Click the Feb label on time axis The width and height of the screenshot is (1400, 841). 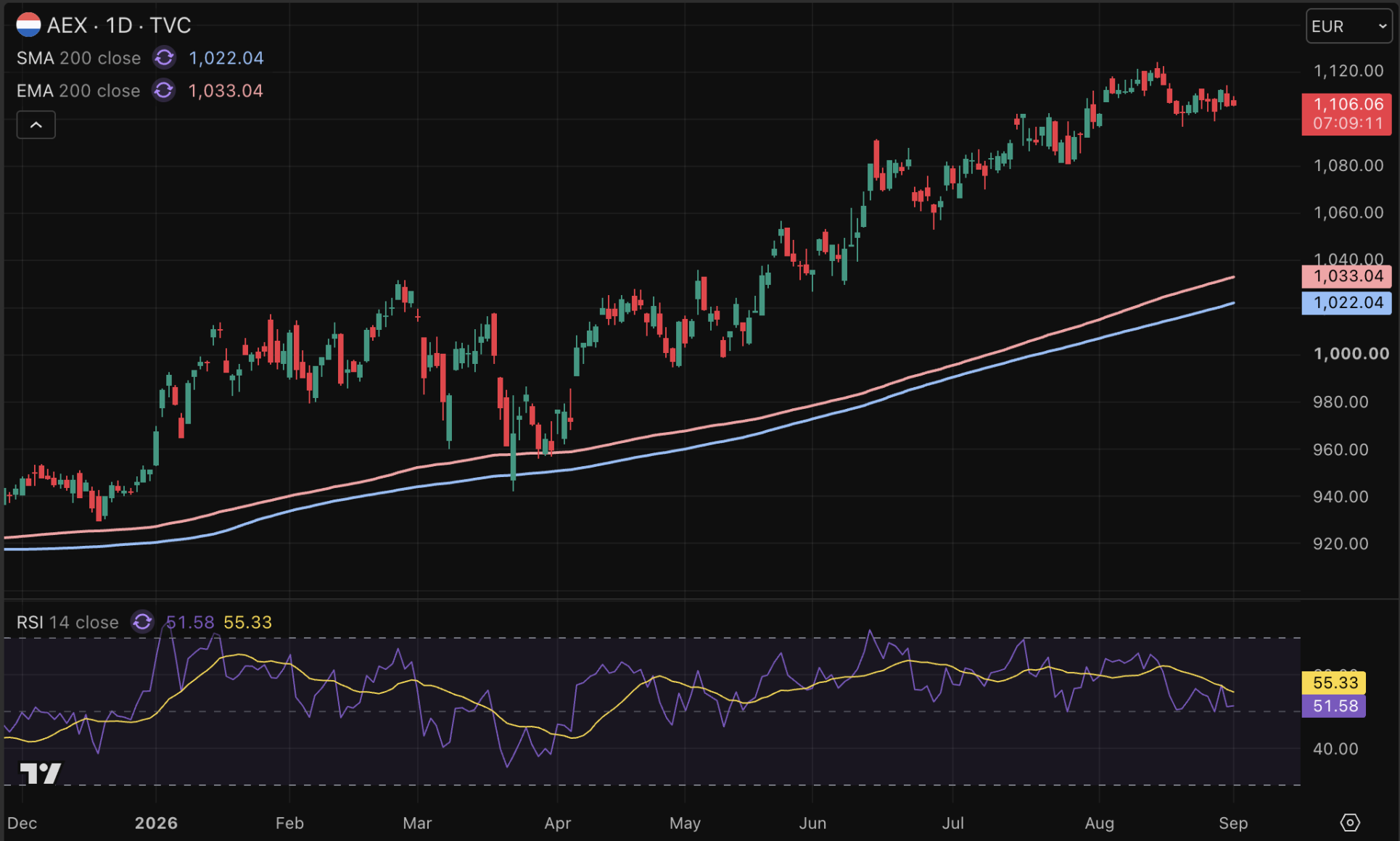coord(289,824)
